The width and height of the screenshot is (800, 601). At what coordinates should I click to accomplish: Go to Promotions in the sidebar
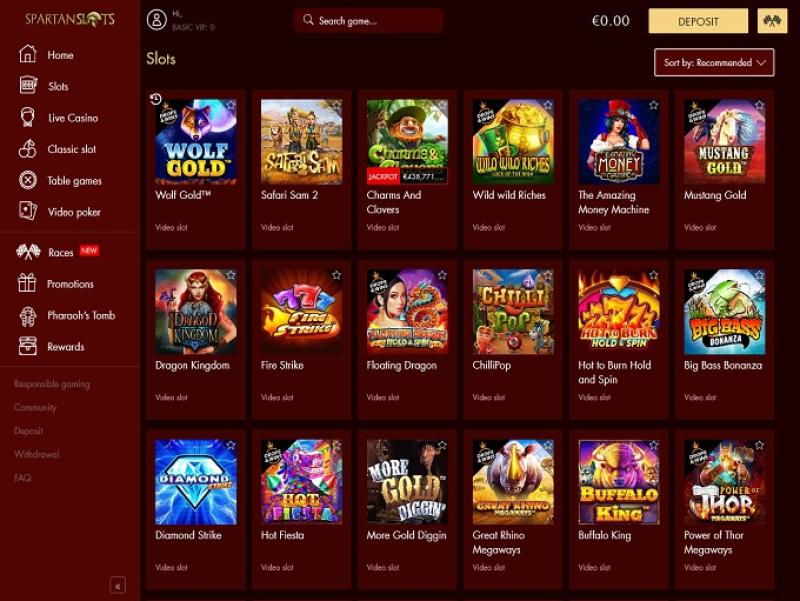pyautogui.click(x=68, y=284)
